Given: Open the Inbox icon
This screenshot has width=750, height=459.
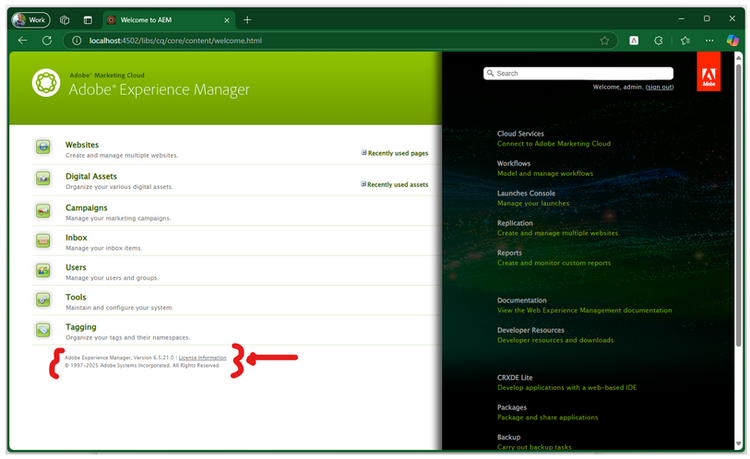Looking at the screenshot, I should coord(43,240).
